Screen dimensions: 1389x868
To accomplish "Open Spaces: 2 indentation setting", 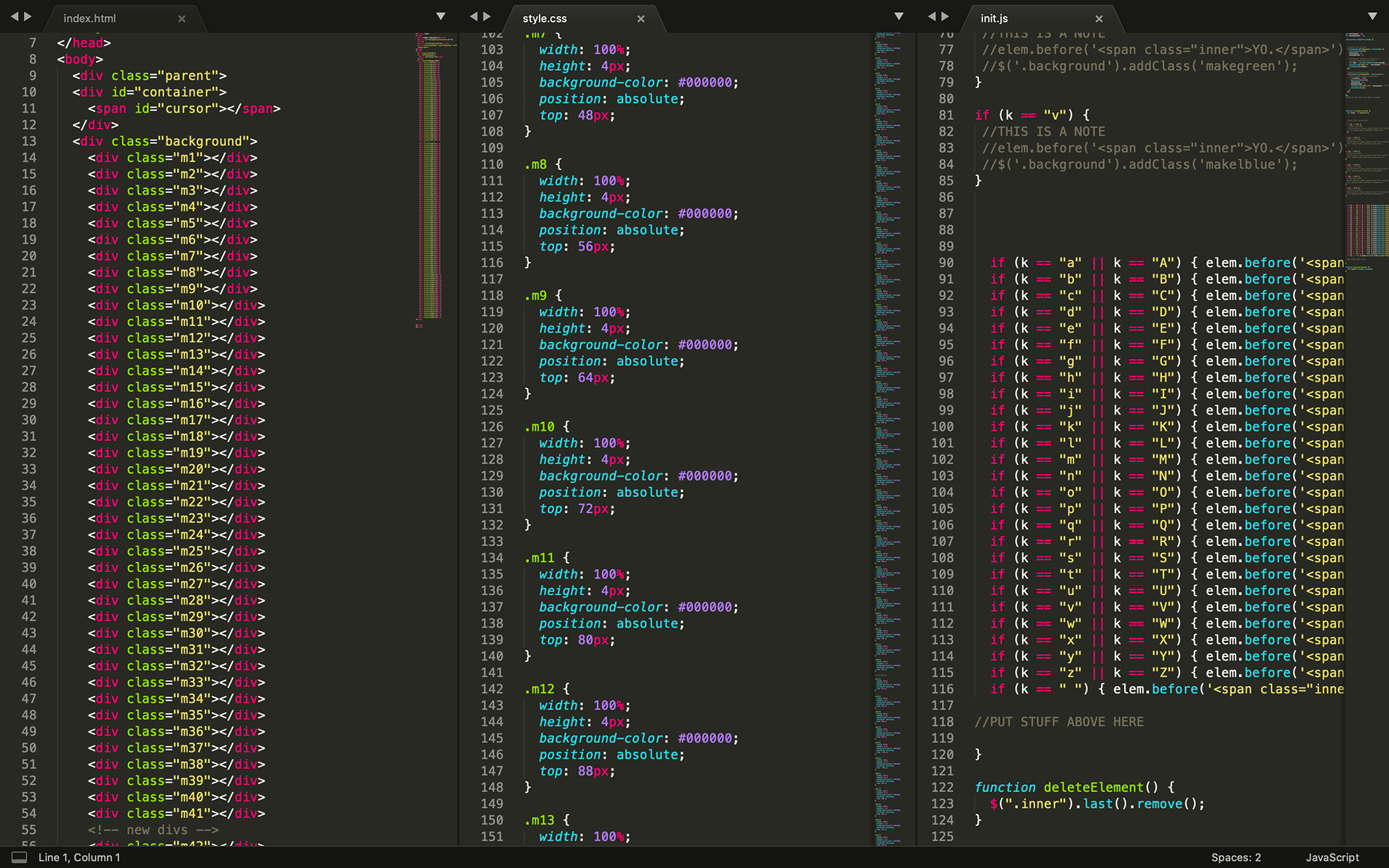I will tap(1236, 857).
